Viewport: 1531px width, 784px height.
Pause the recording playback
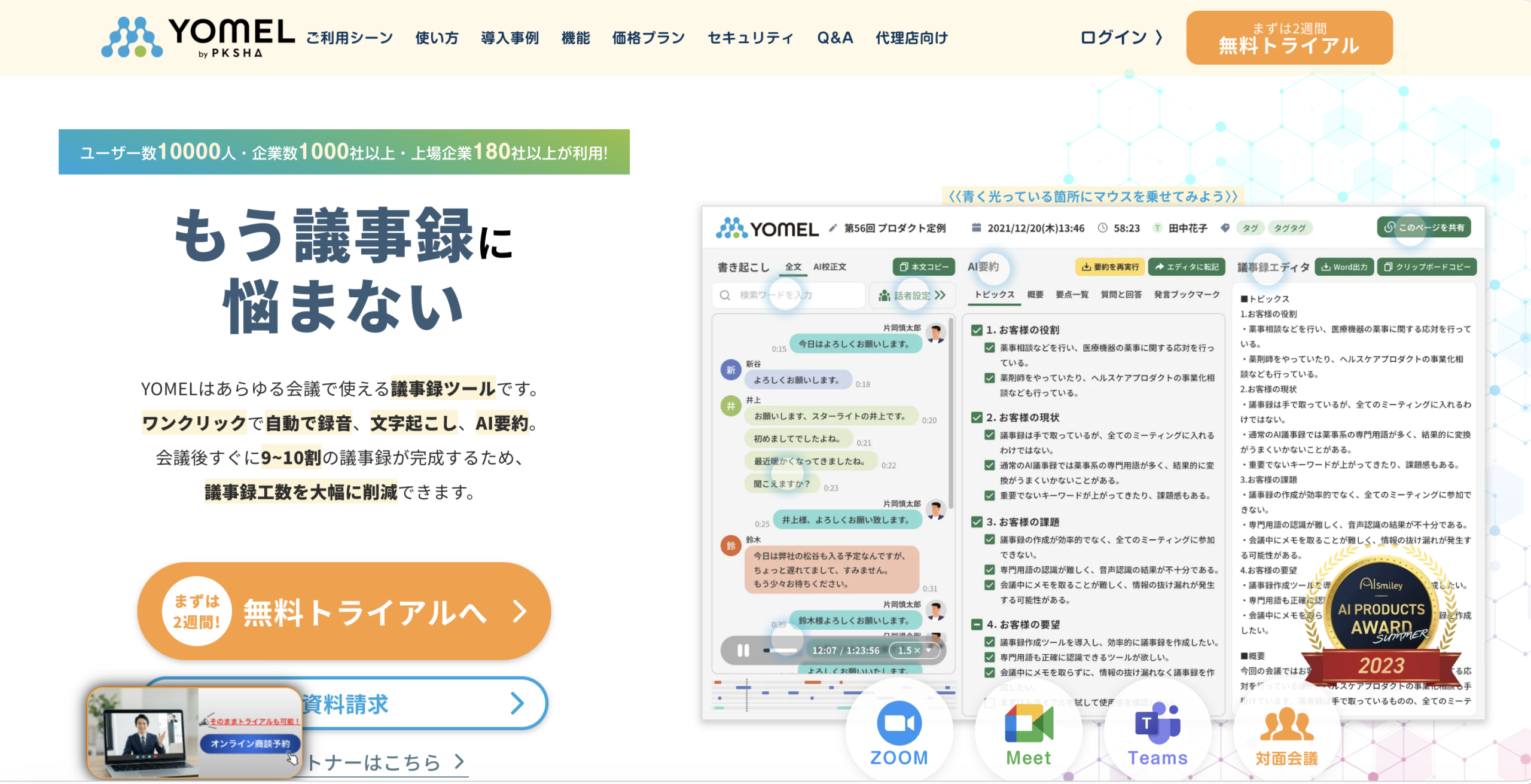(x=743, y=650)
